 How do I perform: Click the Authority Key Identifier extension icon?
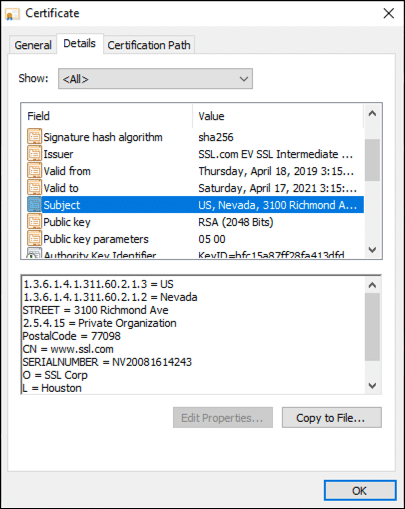(x=34, y=253)
